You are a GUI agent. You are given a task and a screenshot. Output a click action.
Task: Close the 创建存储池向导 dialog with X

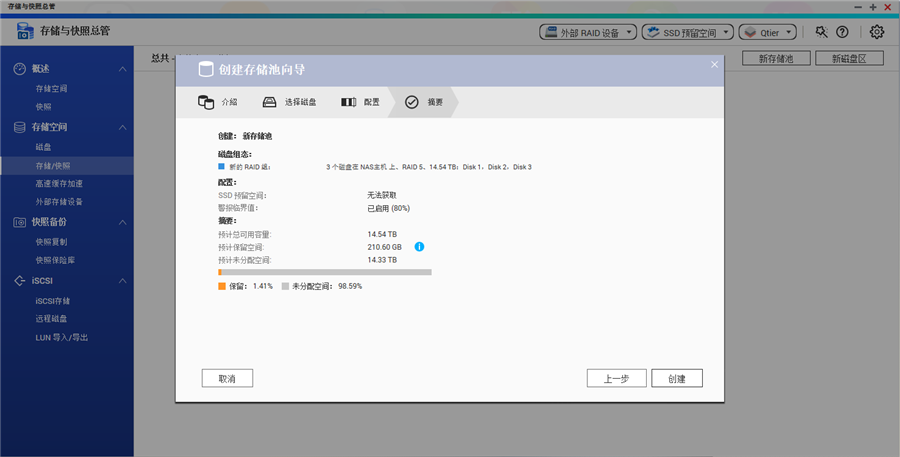(714, 65)
